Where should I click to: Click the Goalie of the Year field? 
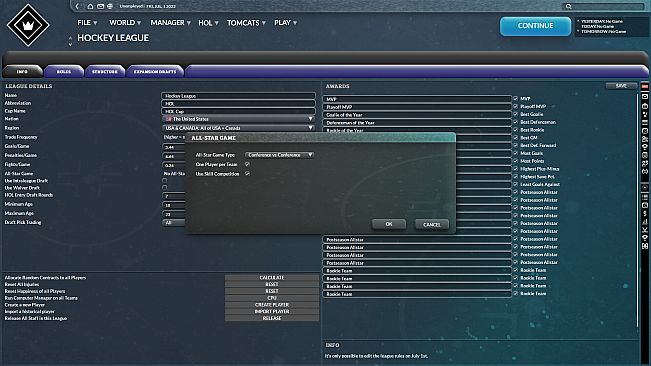(x=417, y=115)
